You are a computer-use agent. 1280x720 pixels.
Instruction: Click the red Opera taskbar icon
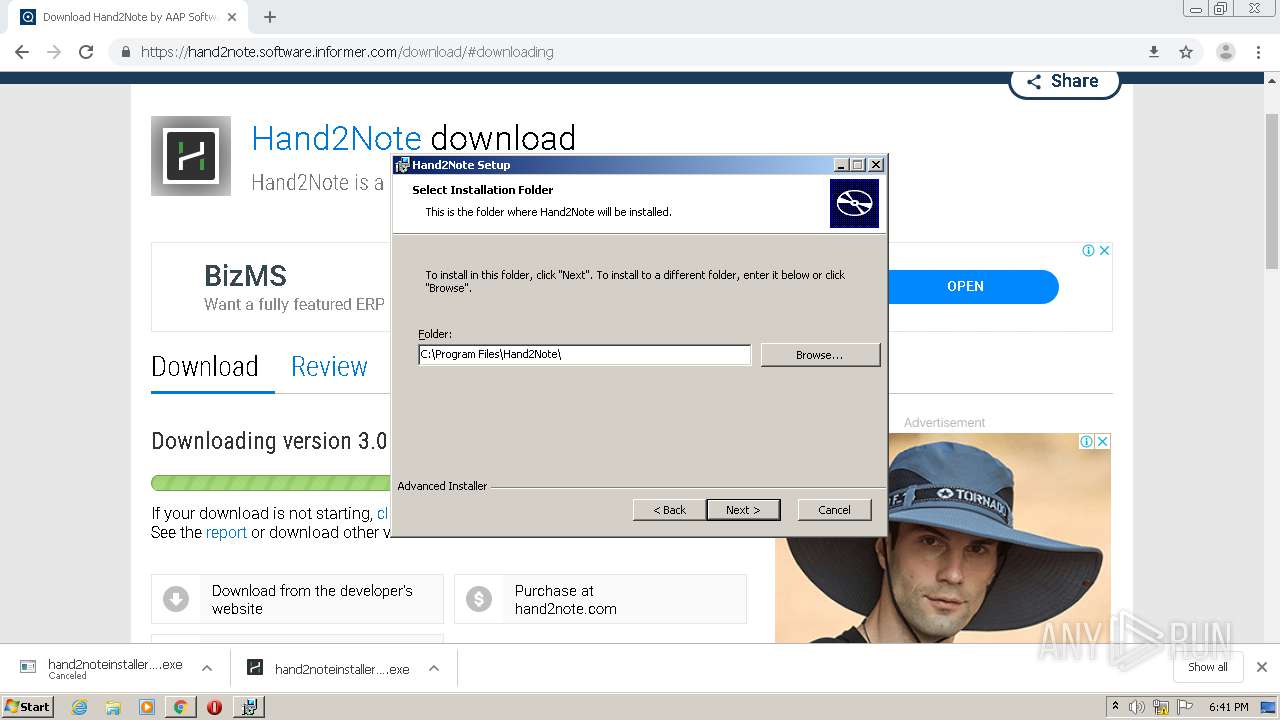[x=214, y=707]
